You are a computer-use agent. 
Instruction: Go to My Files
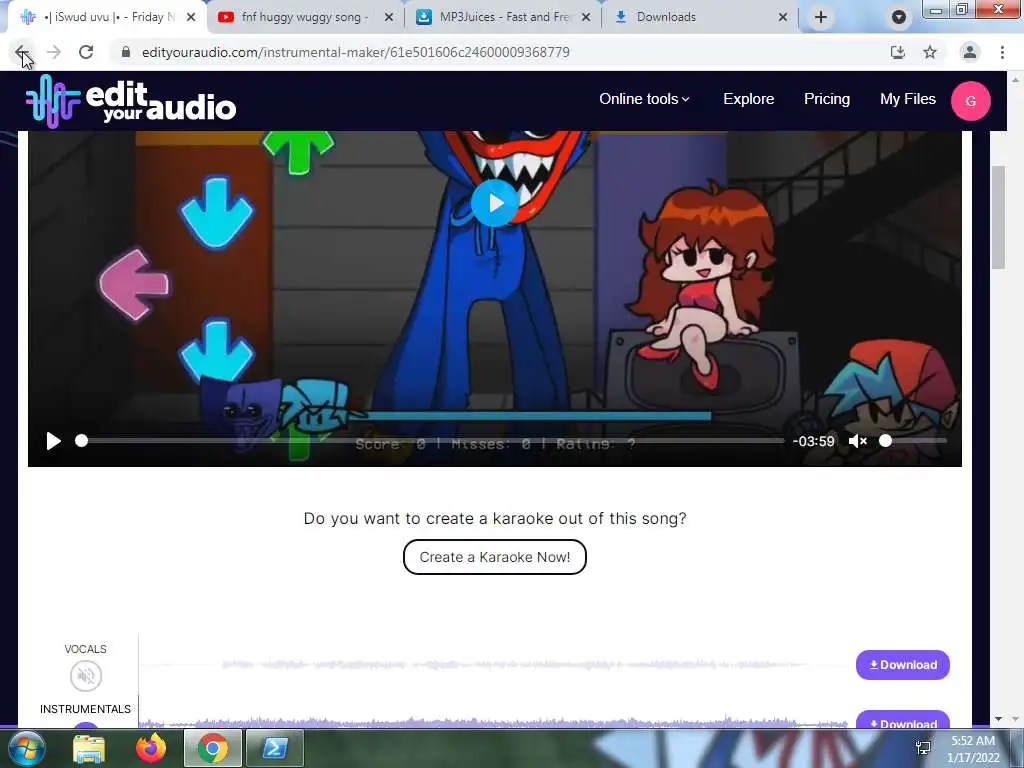pos(908,99)
